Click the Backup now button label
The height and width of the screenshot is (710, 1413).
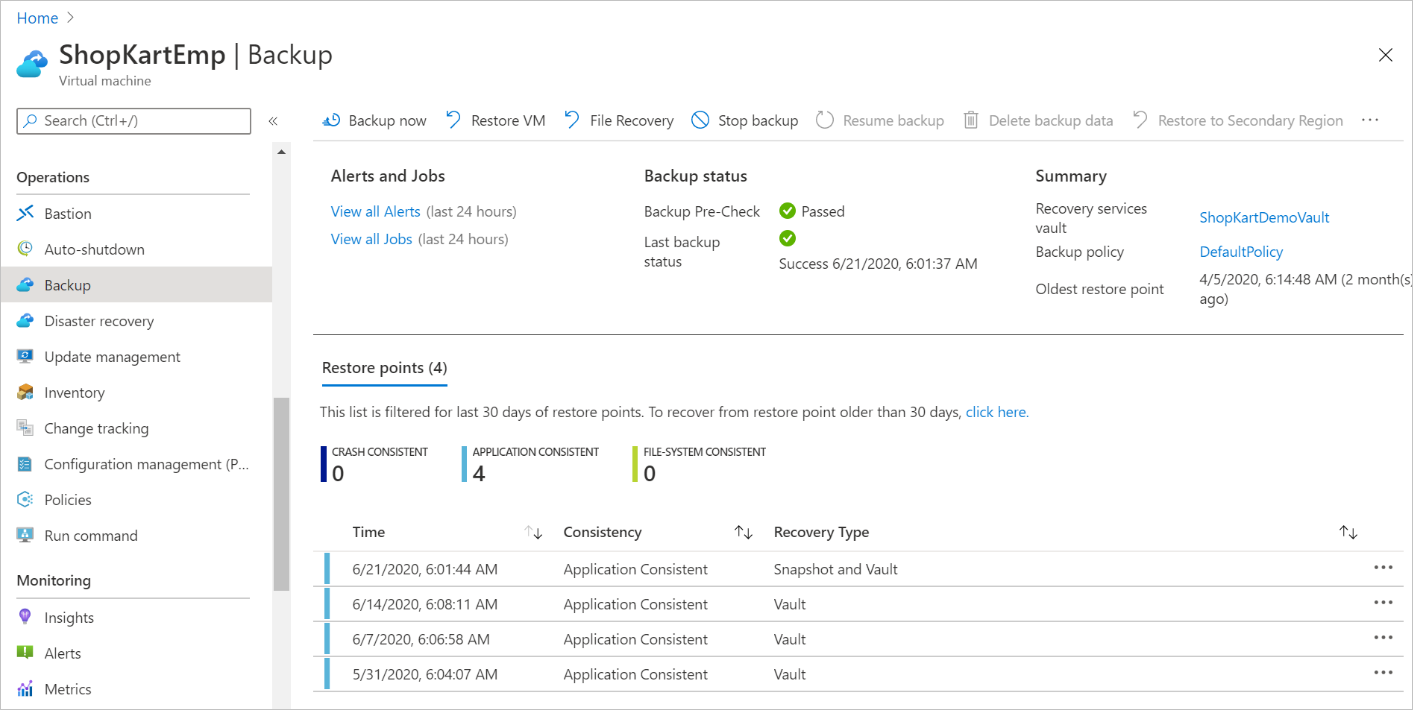387,121
